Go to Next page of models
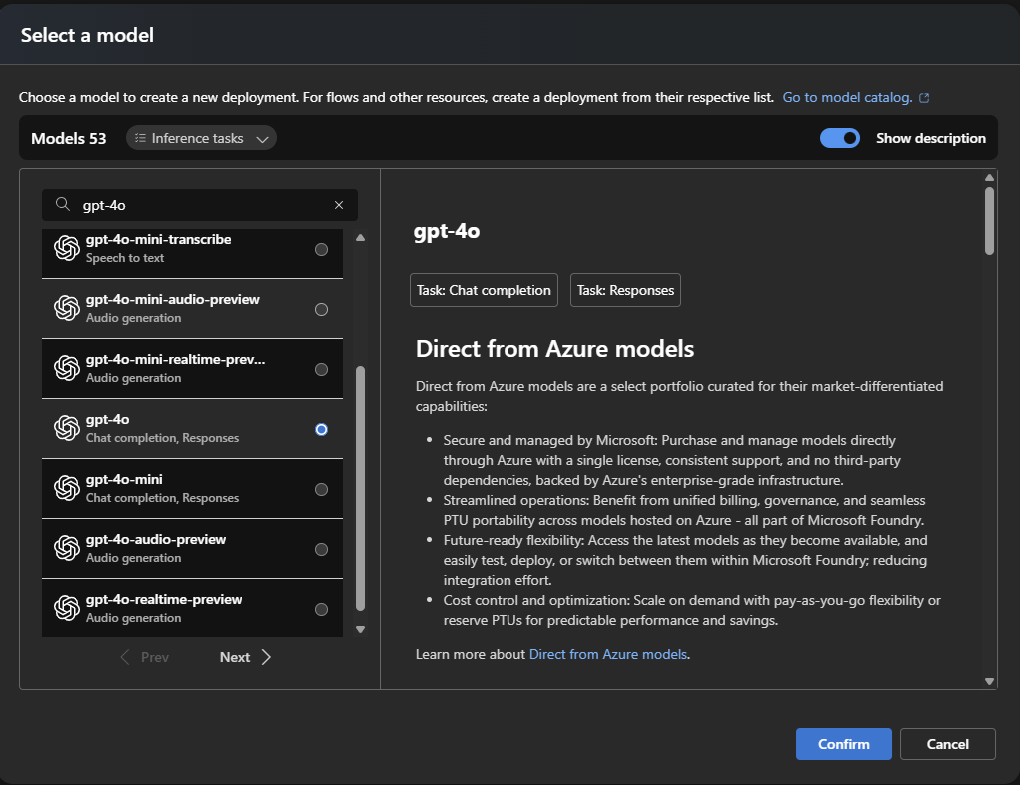Screen dimensions: 1020x785 coord(245,657)
